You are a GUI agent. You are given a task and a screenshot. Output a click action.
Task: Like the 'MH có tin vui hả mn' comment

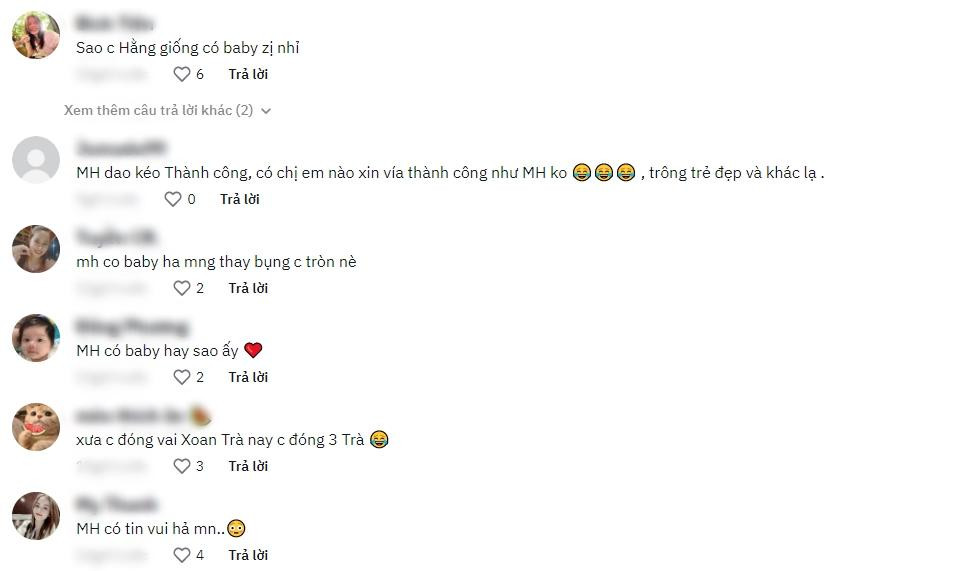[182, 554]
